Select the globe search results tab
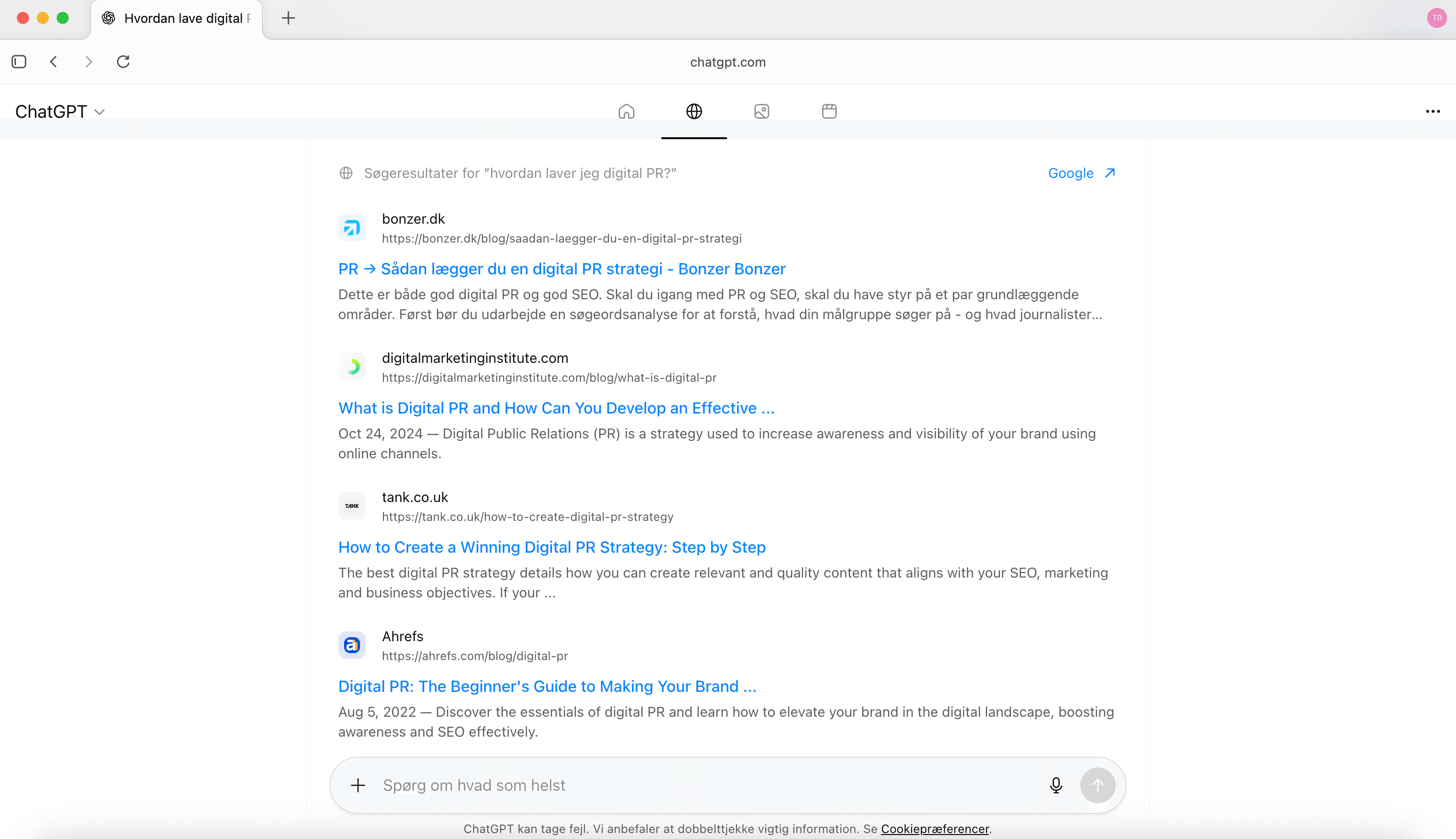This screenshot has height=839, width=1456. coord(694,111)
